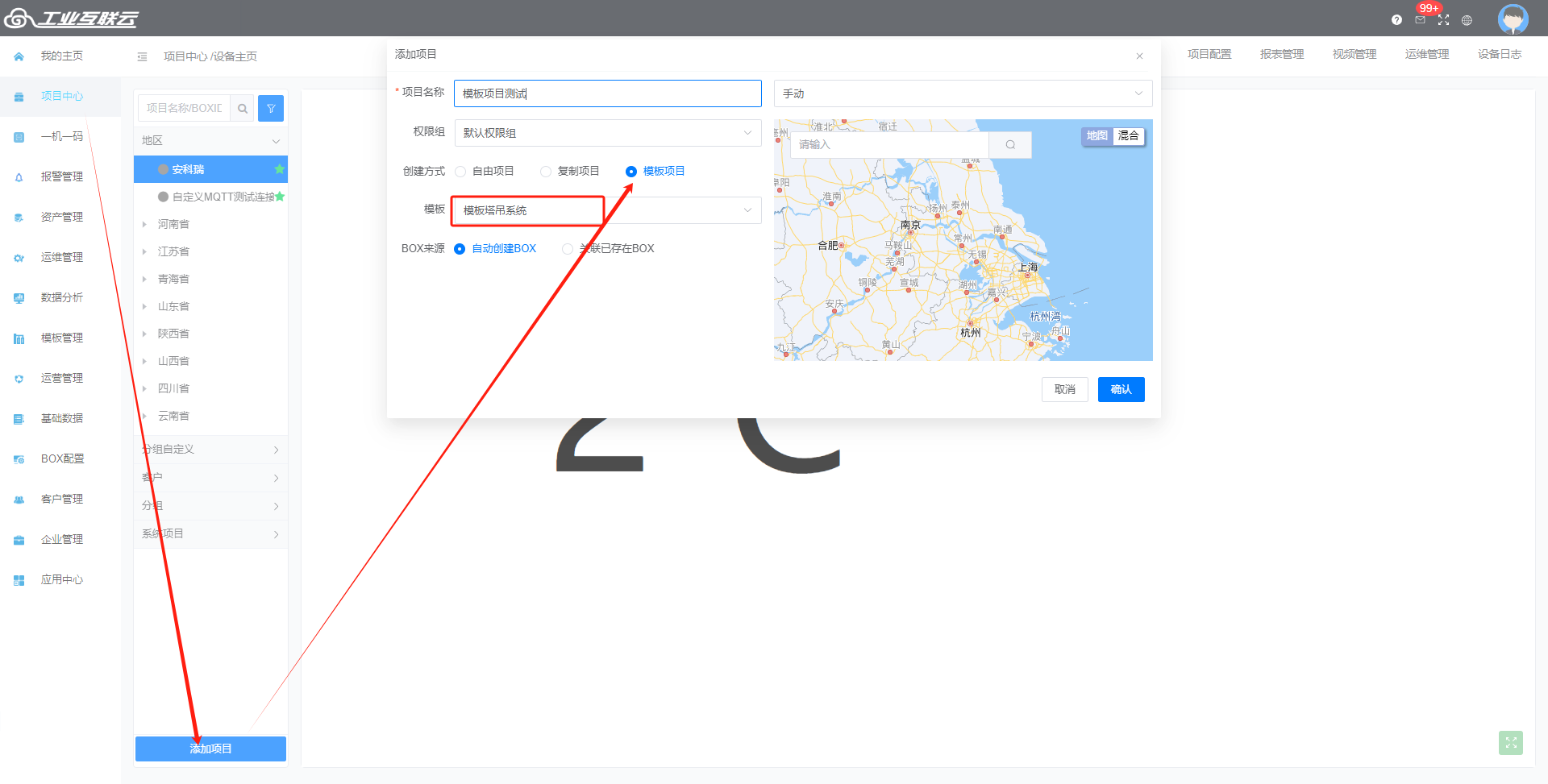The width and height of the screenshot is (1548, 784).
Task: Focus the 项目名称 input field
Action: (x=608, y=93)
